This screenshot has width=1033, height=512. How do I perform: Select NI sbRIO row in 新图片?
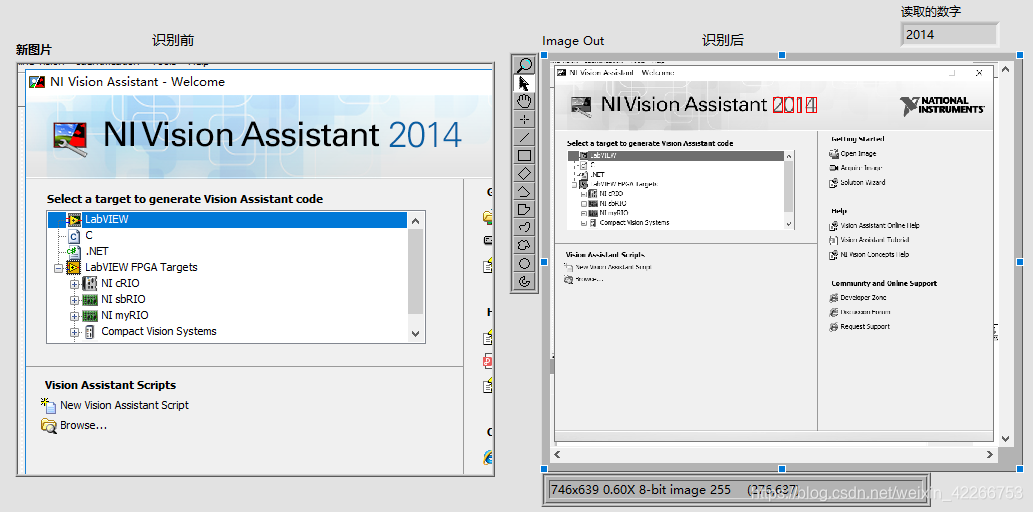pyautogui.click(x=123, y=299)
